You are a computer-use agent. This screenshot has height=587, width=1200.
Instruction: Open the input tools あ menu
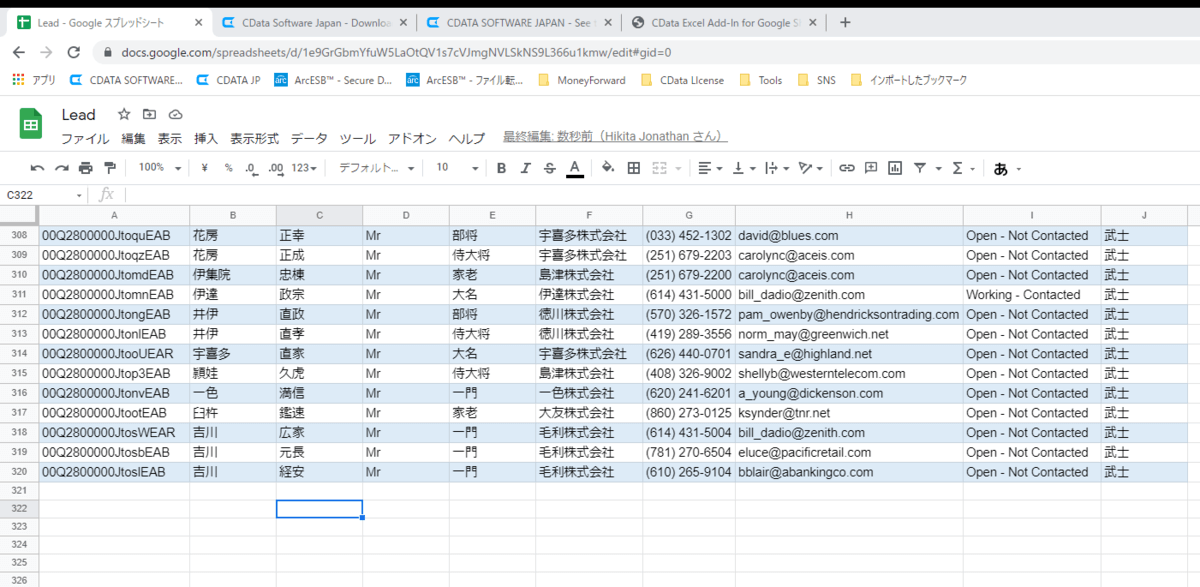pyautogui.click(x=1007, y=168)
